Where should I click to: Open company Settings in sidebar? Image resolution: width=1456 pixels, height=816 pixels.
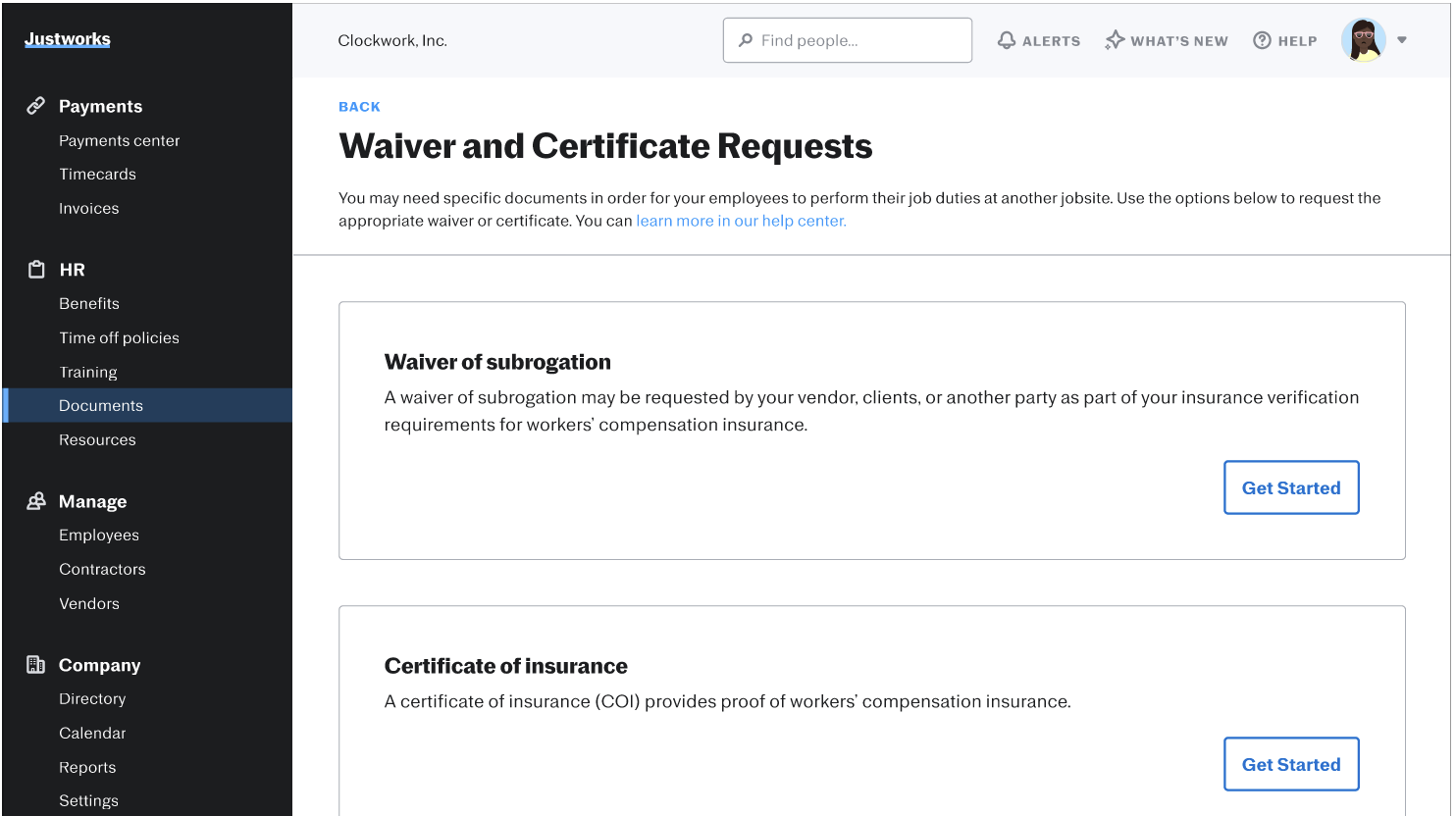pos(88,801)
